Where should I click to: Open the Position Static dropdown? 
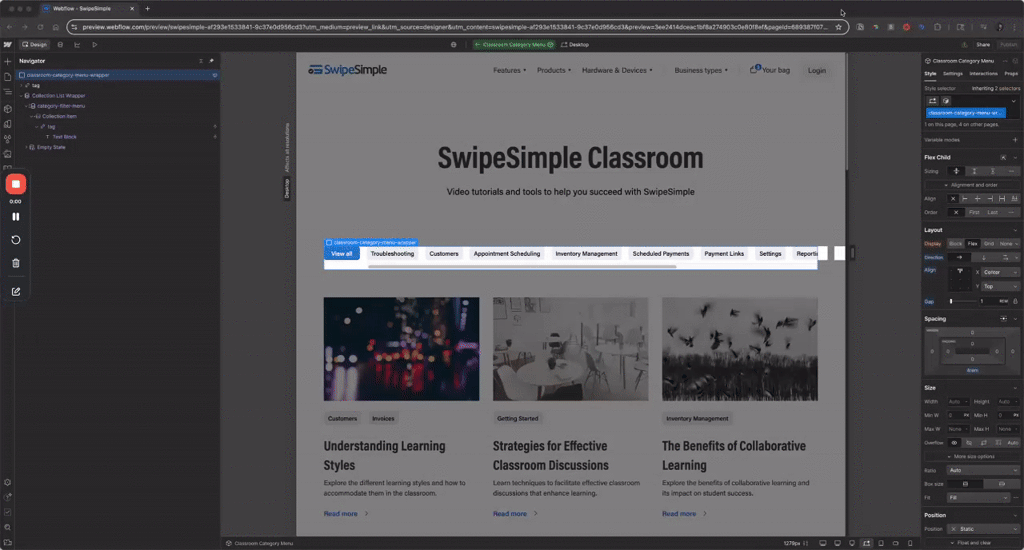point(984,529)
